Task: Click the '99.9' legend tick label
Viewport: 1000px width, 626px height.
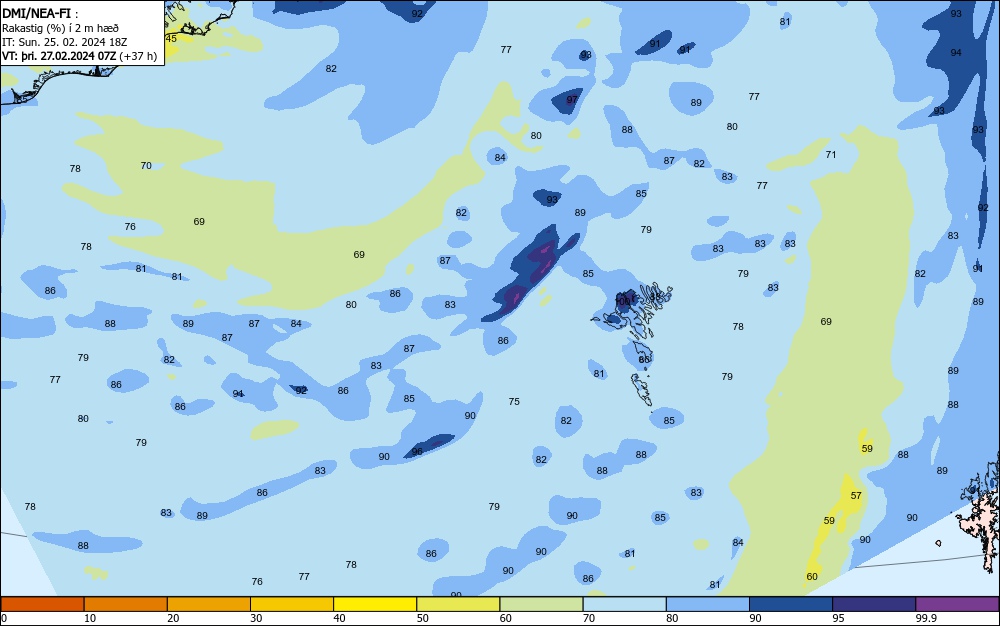Action: coord(926,618)
